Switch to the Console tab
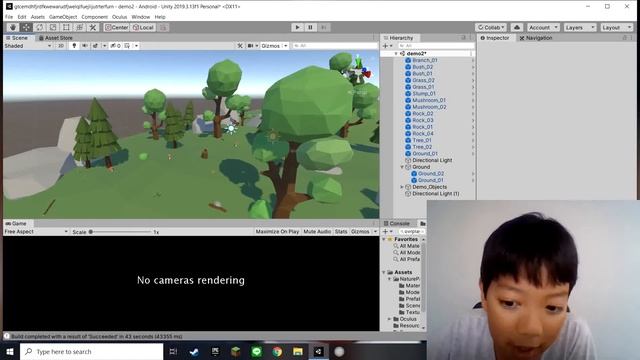Screen dimensions: 640x360 [x=396, y=223]
